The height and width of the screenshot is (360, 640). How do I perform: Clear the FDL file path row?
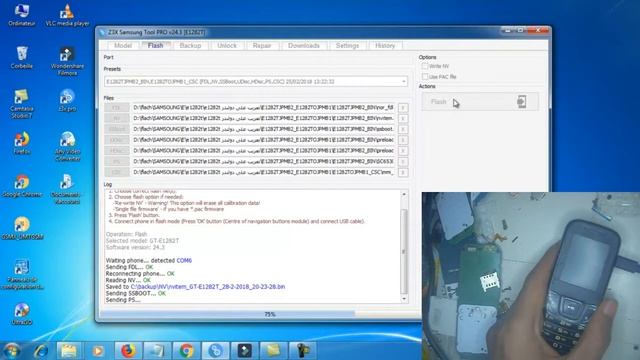(x=403, y=107)
